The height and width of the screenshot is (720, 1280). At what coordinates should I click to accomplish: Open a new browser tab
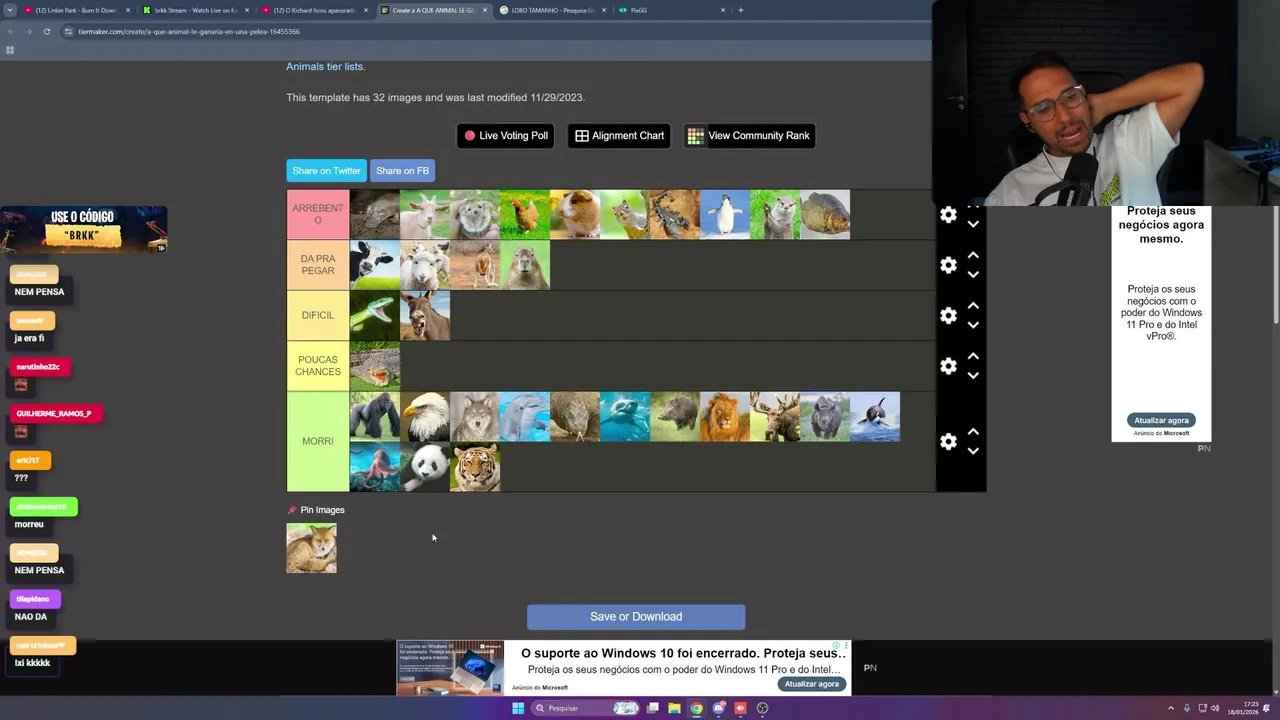click(x=741, y=10)
